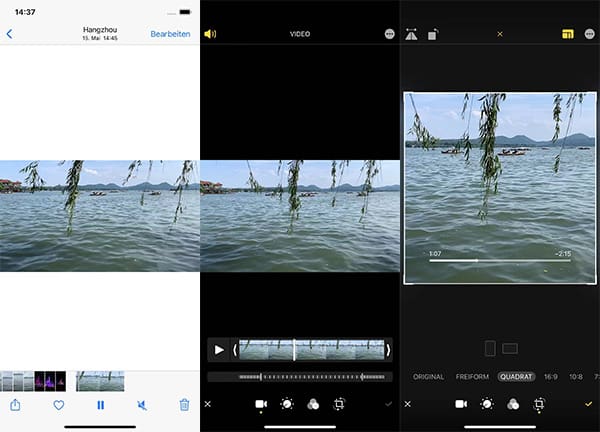Pause playback in the Photos viewer
The image size is (600, 432).
[x=100, y=405]
